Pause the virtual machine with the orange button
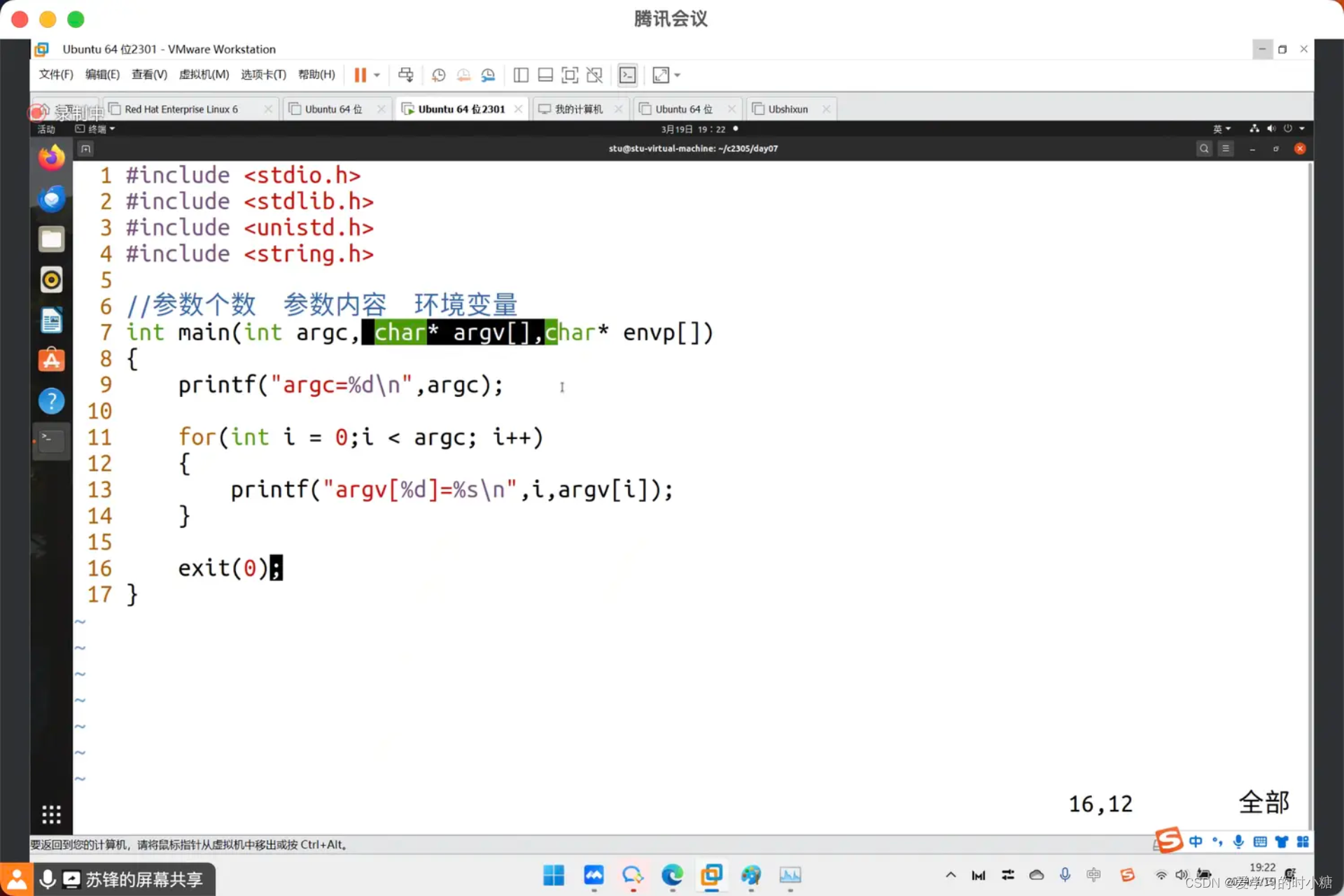 click(x=360, y=75)
